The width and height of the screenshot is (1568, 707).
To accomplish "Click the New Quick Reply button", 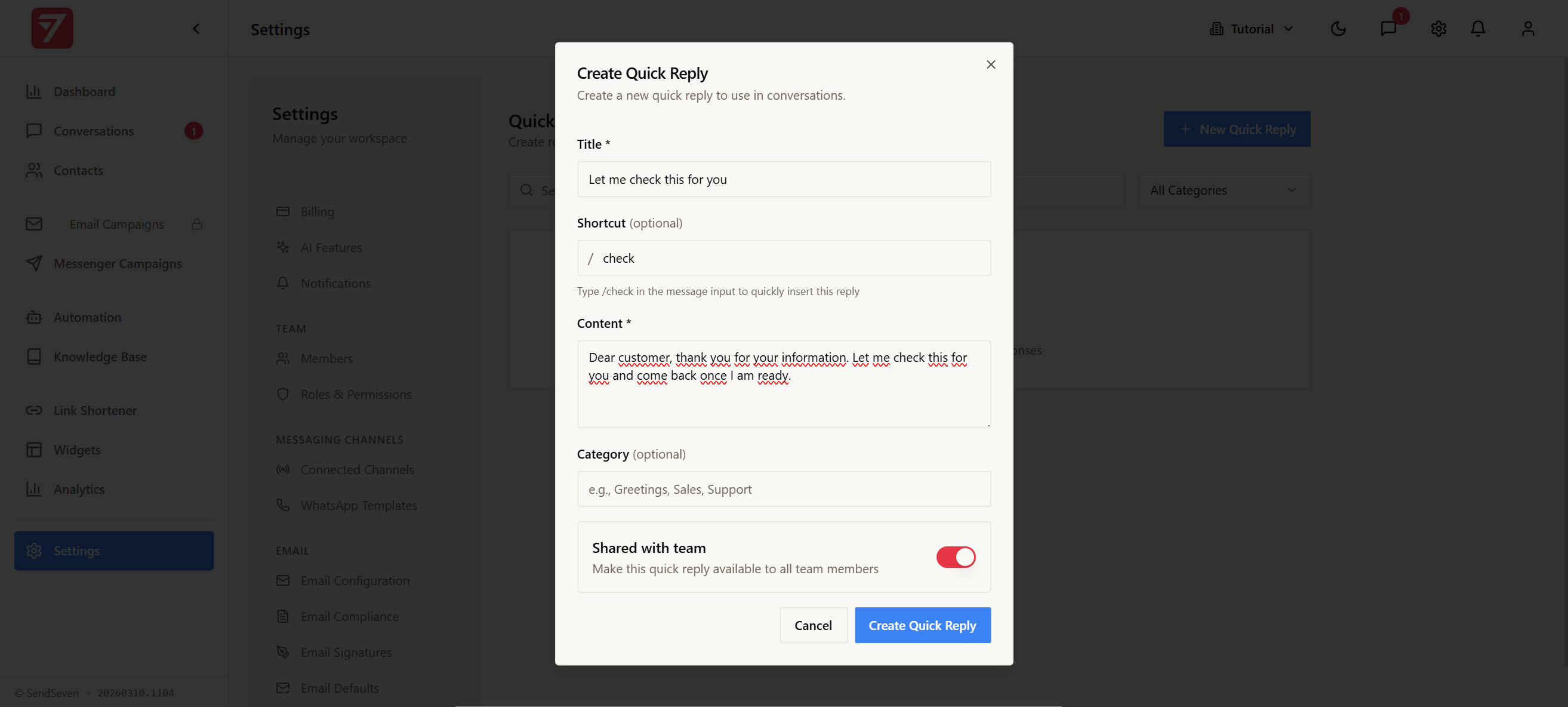I will click(x=1237, y=129).
